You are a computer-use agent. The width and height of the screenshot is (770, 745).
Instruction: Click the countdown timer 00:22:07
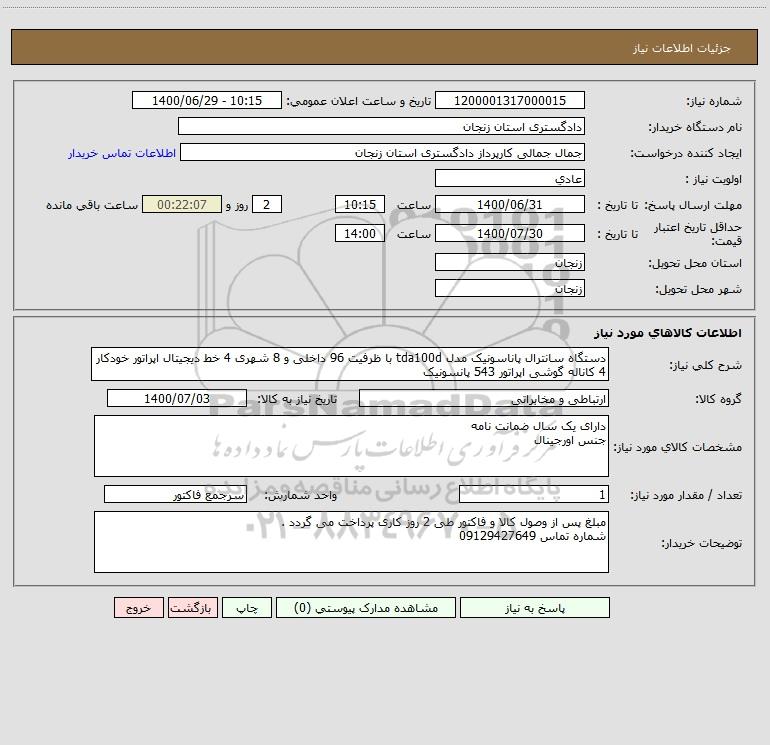tap(182, 205)
